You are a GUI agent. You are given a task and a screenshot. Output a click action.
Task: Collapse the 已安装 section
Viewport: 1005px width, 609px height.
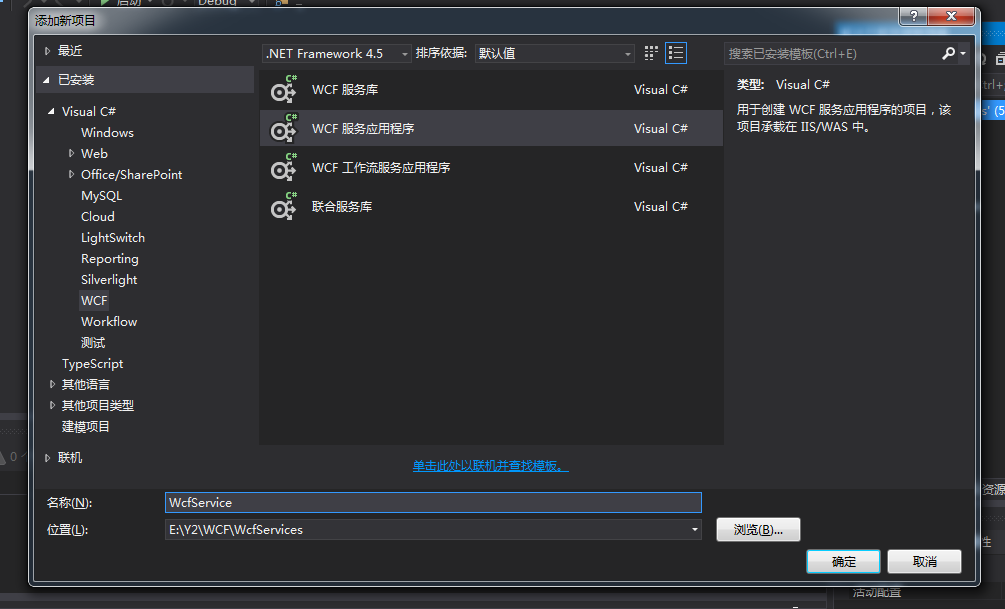[46, 79]
